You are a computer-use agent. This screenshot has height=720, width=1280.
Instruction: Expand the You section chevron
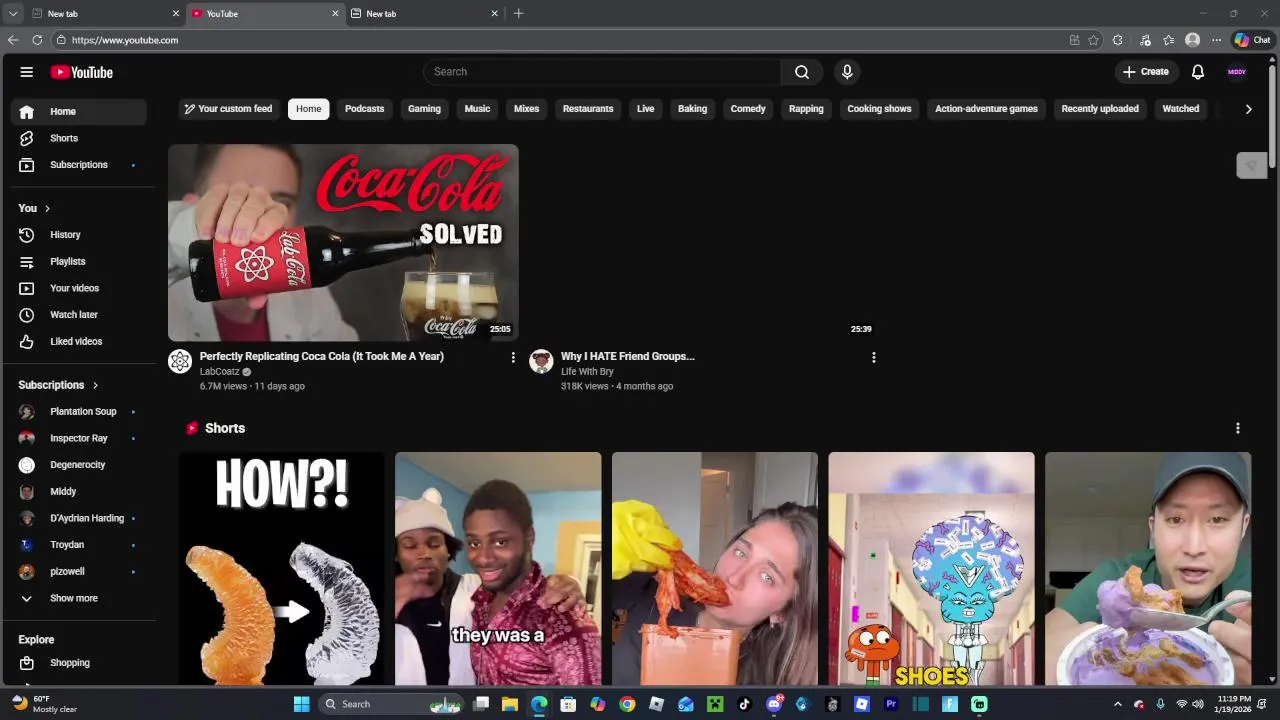click(x=47, y=209)
